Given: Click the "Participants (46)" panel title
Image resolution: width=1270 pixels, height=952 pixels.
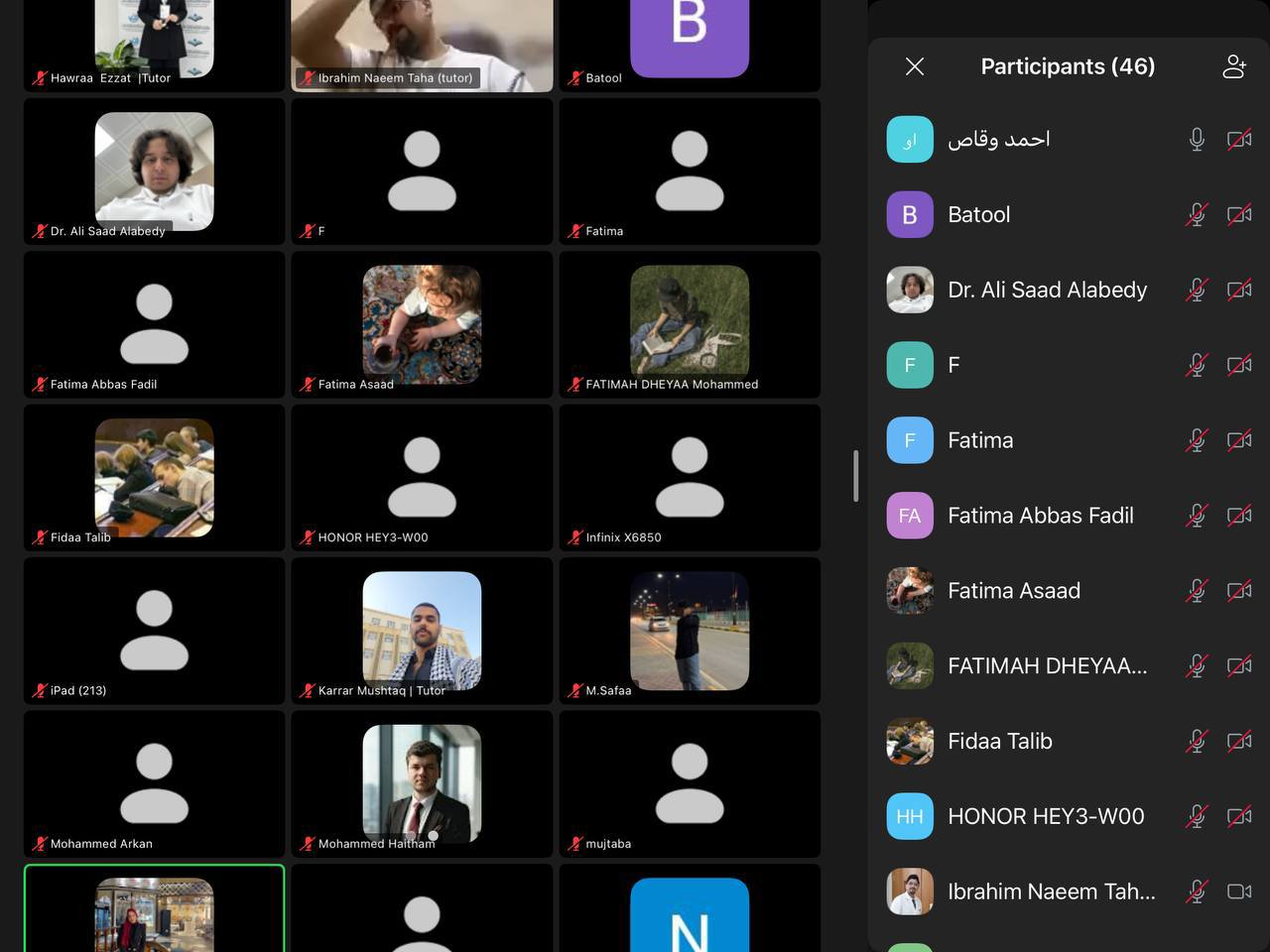Looking at the screenshot, I should (1068, 66).
